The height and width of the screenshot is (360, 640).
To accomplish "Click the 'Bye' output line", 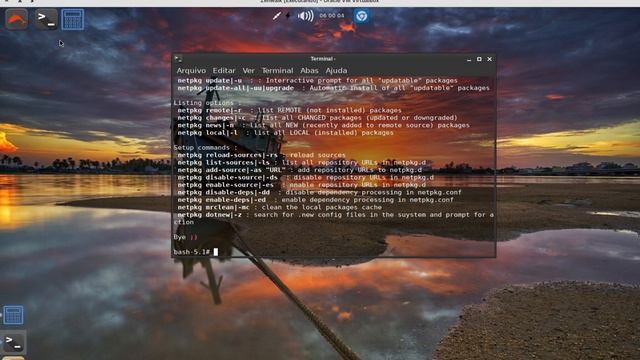I will pos(186,237).
